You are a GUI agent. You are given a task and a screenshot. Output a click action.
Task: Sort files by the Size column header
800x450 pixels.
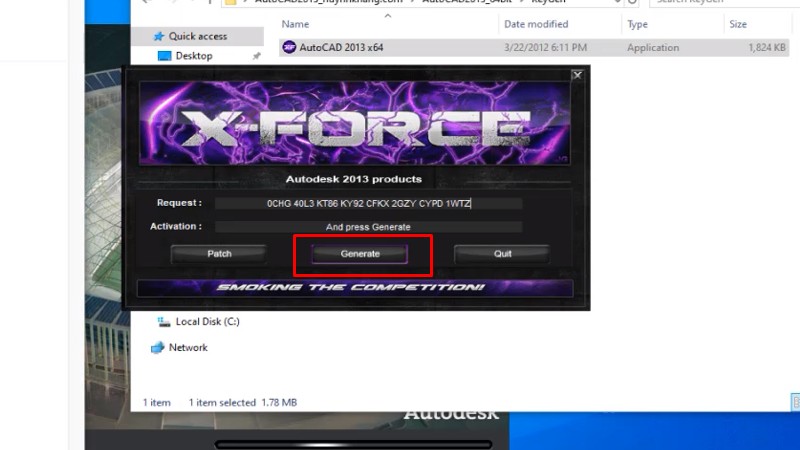(738, 23)
